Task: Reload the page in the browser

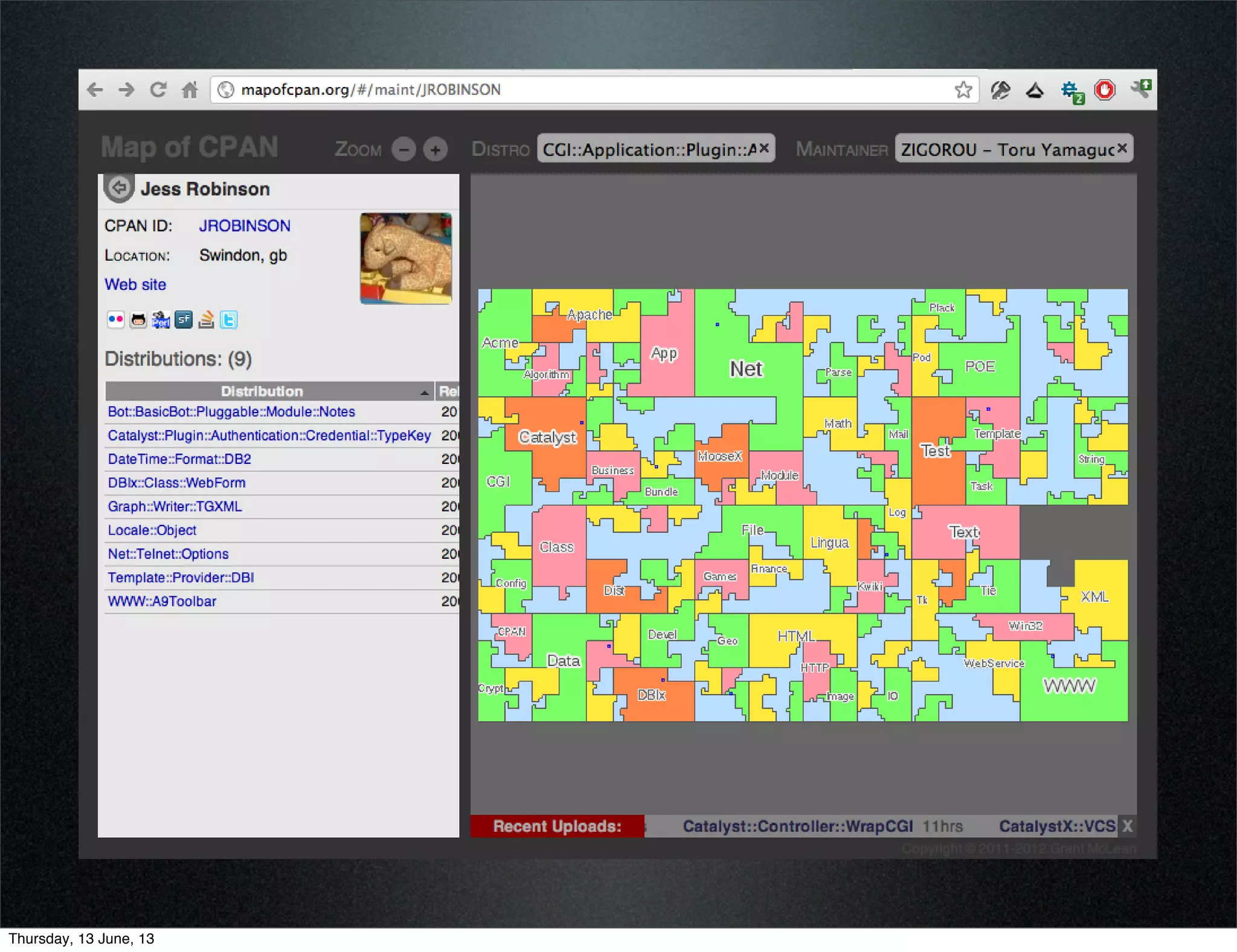Action: pyautogui.click(x=158, y=90)
